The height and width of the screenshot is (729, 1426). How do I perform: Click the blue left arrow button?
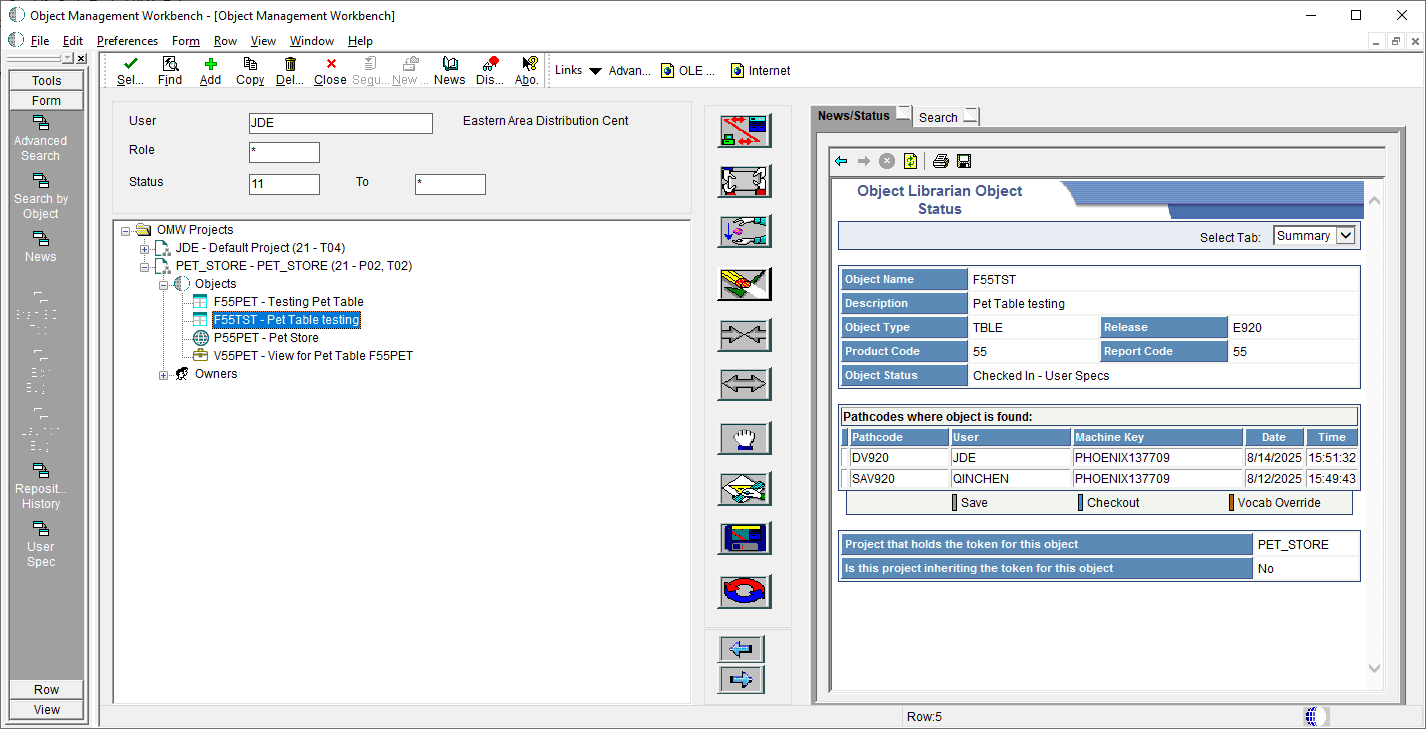[x=741, y=649]
